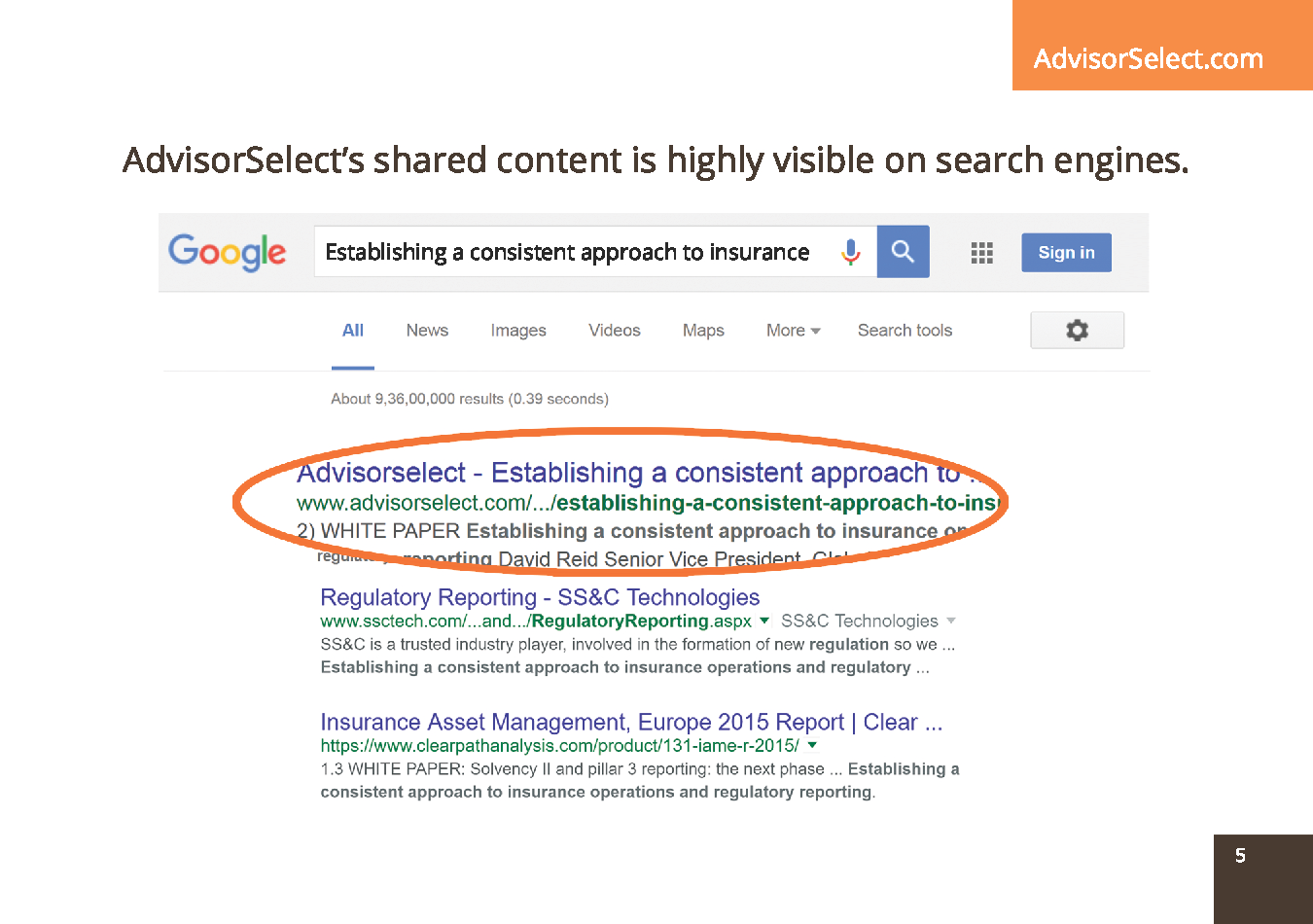Click the blue magnifier search button
1313x924 pixels.
tap(903, 252)
